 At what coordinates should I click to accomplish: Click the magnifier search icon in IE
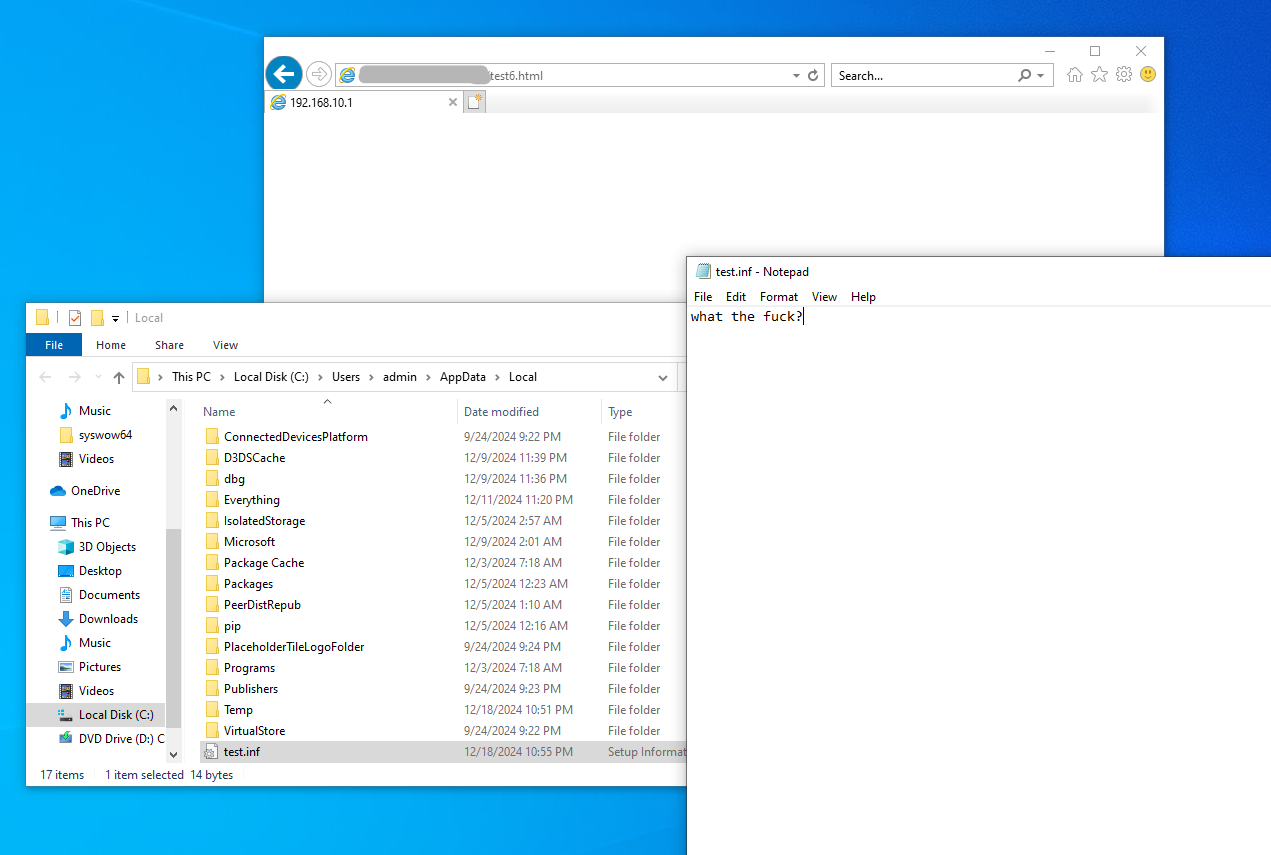tap(1024, 75)
